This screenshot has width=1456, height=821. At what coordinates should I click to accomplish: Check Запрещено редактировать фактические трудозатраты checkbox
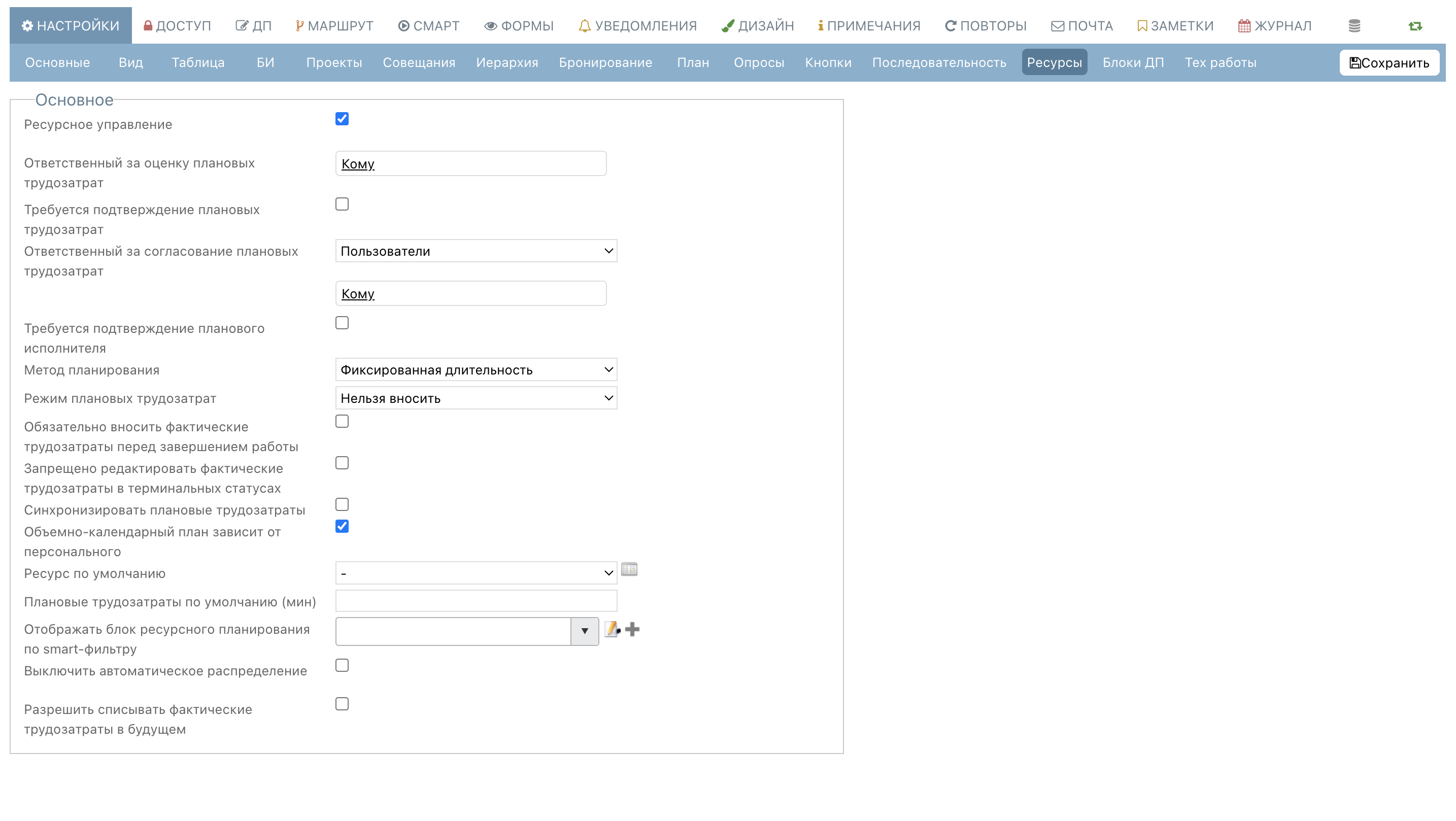(342, 463)
